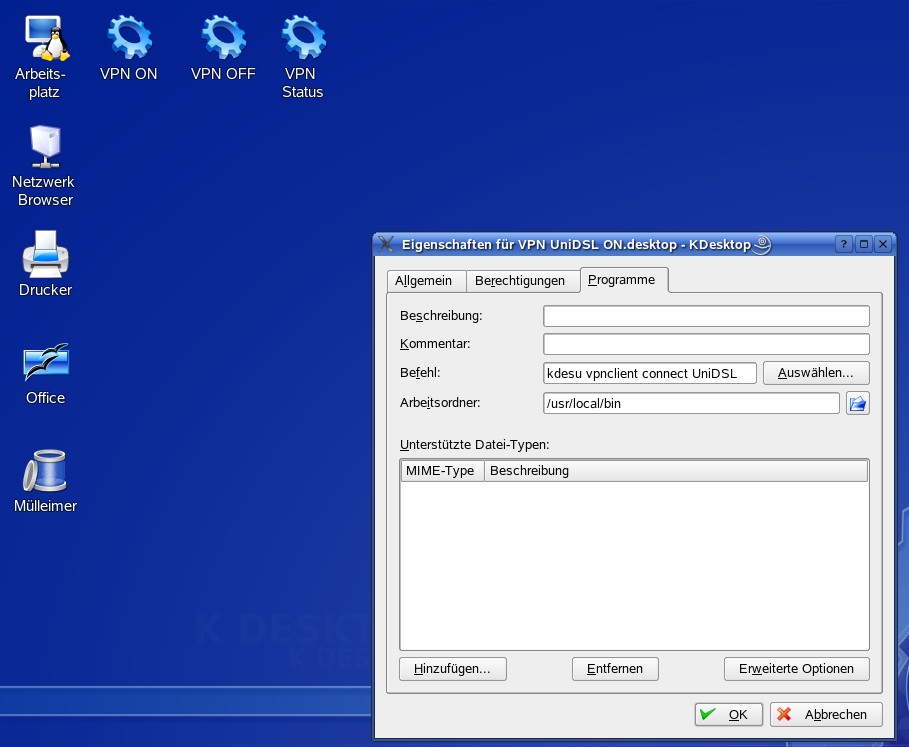
Task: Focus the Beschreibung input field
Action: click(706, 316)
